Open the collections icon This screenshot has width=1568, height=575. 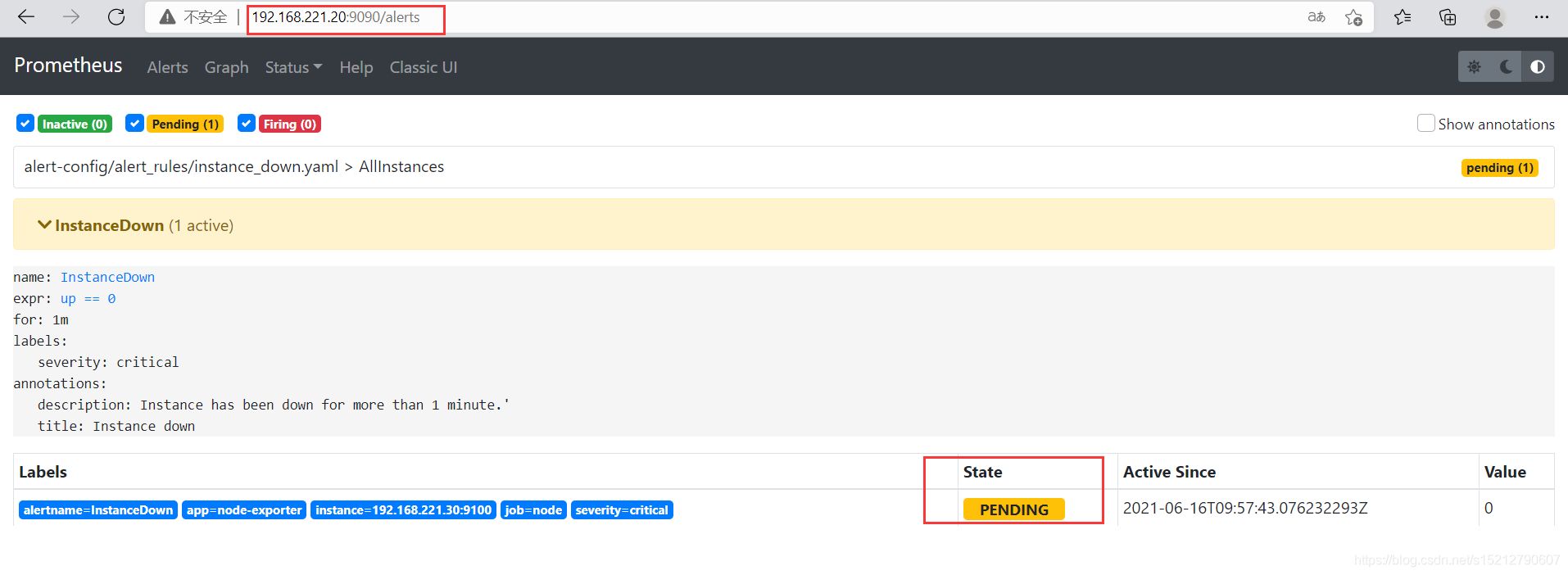1448,17
